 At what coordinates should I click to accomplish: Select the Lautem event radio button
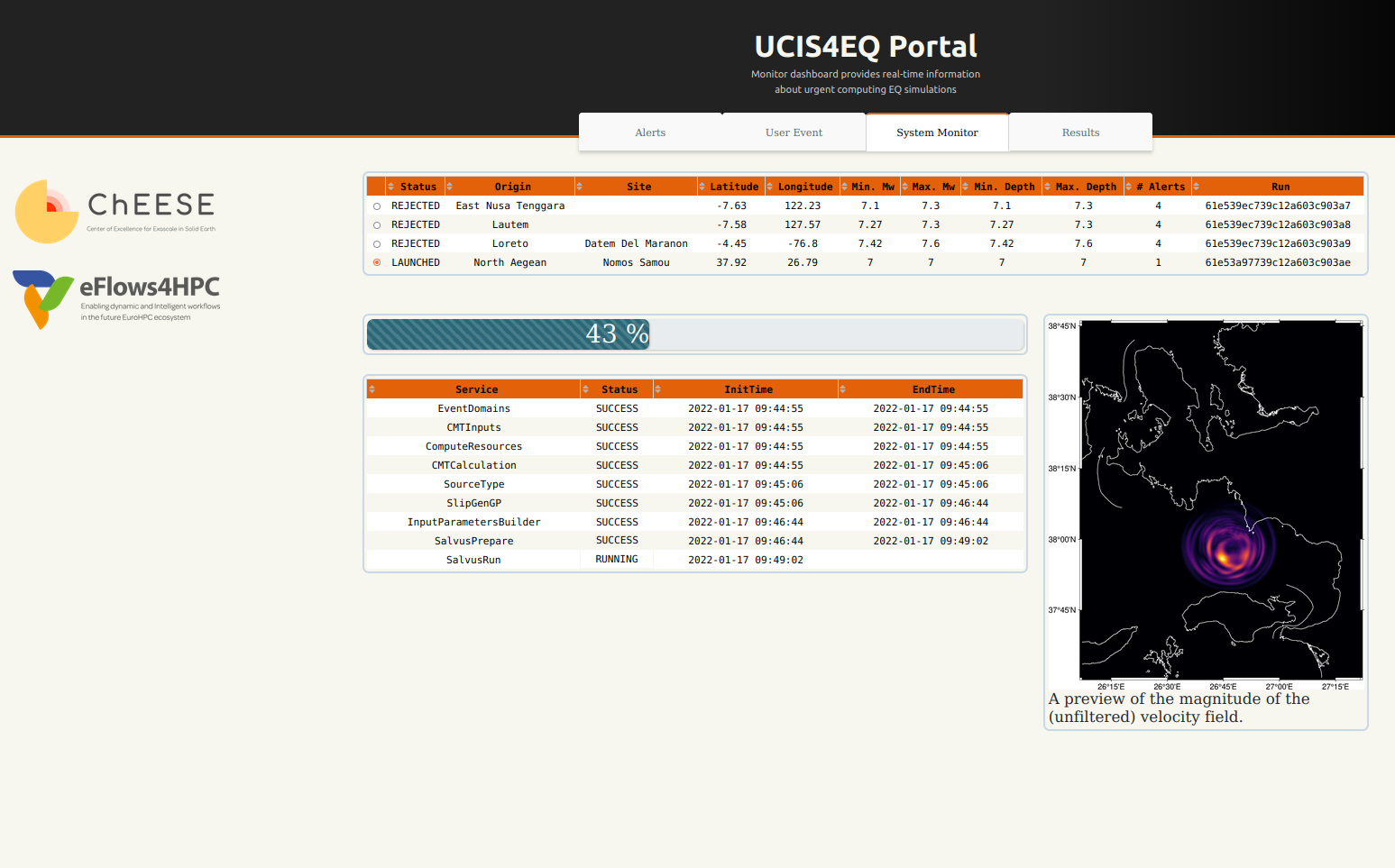(377, 225)
